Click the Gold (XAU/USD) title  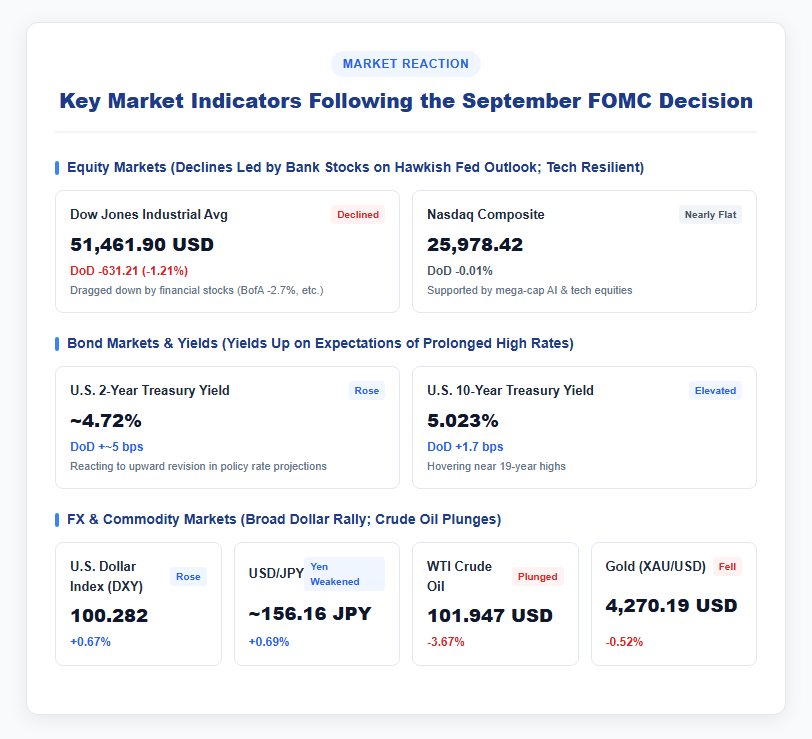[656, 567]
